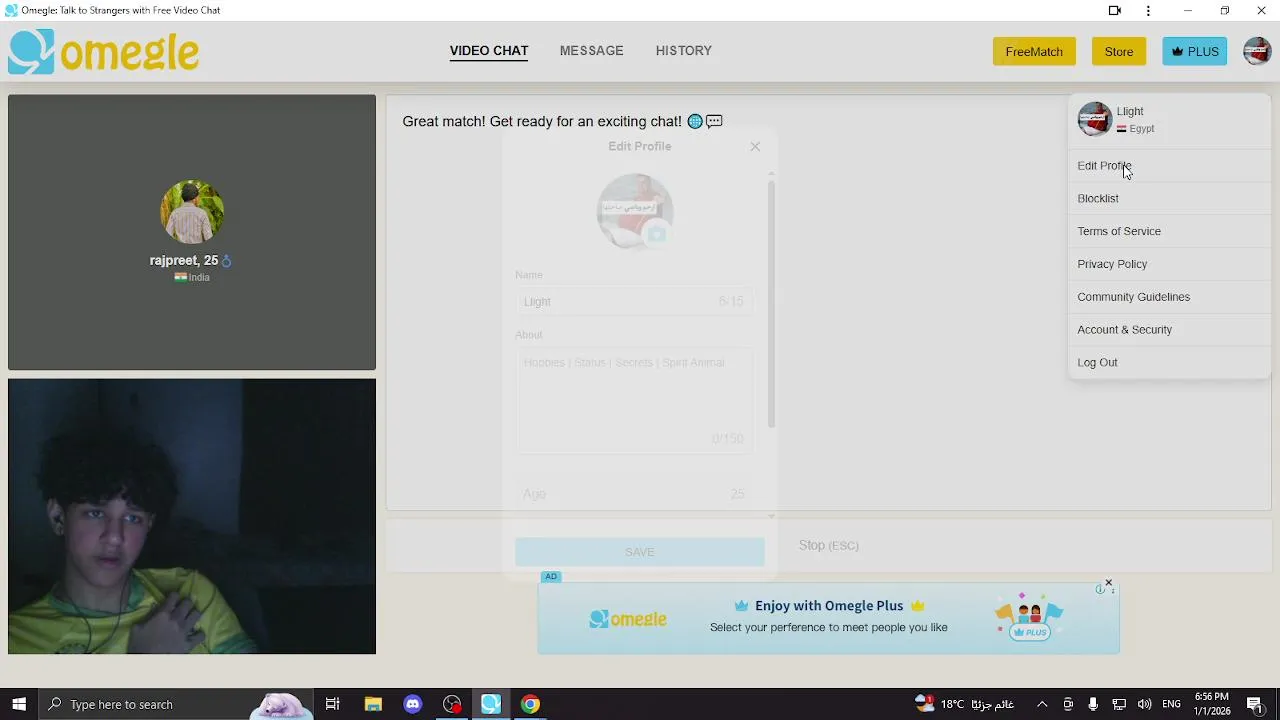The height and width of the screenshot is (720, 1280).
Task: Choose Log Out
Action: point(1169,362)
